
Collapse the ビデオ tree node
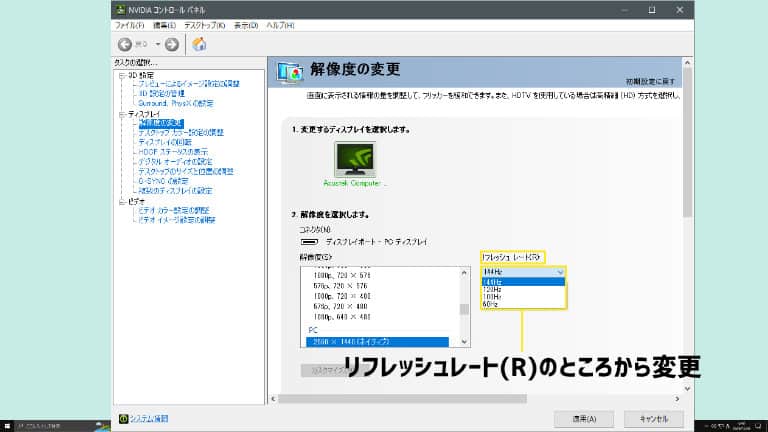point(122,201)
